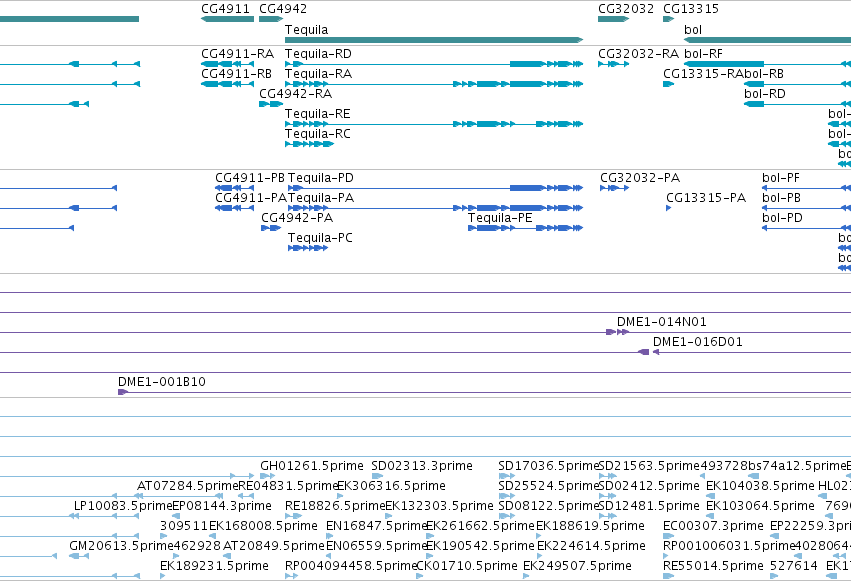Select transcript bol-RD
The image size is (851, 581).
coord(797,104)
